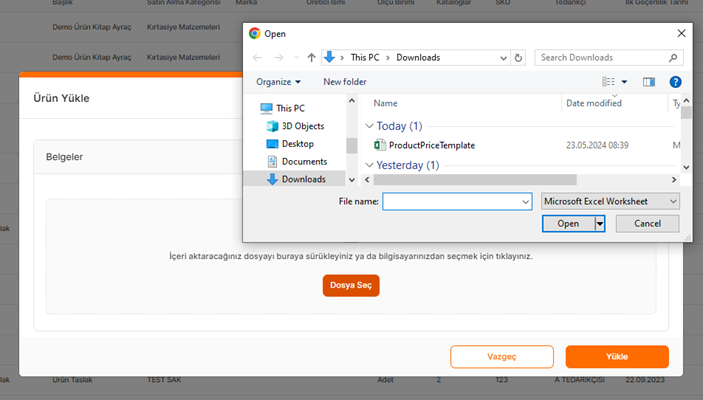The image size is (703, 400).
Task: Create a New folder
Action: [345, 82]
